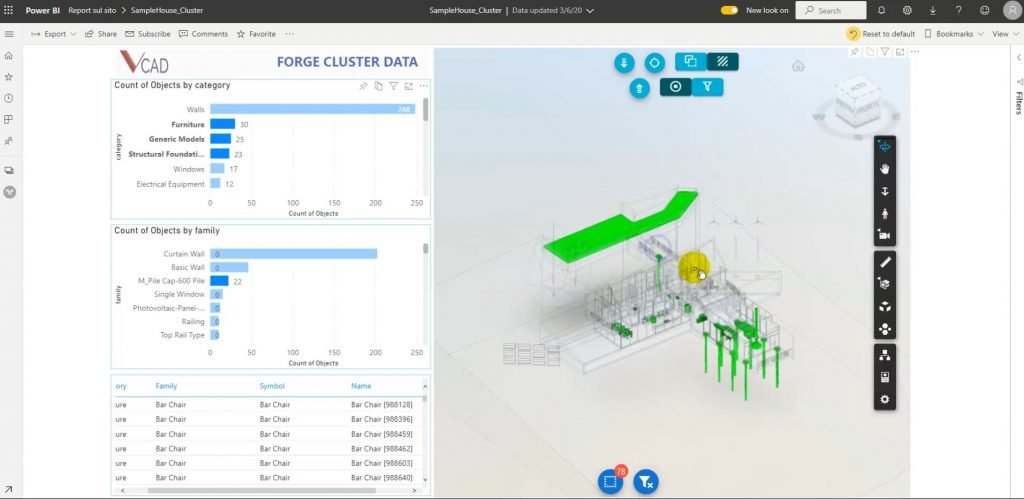Choose the measure ruler tool
Image resolution: width=1024 pixels, height=499 pixels.
click(885, 262)
